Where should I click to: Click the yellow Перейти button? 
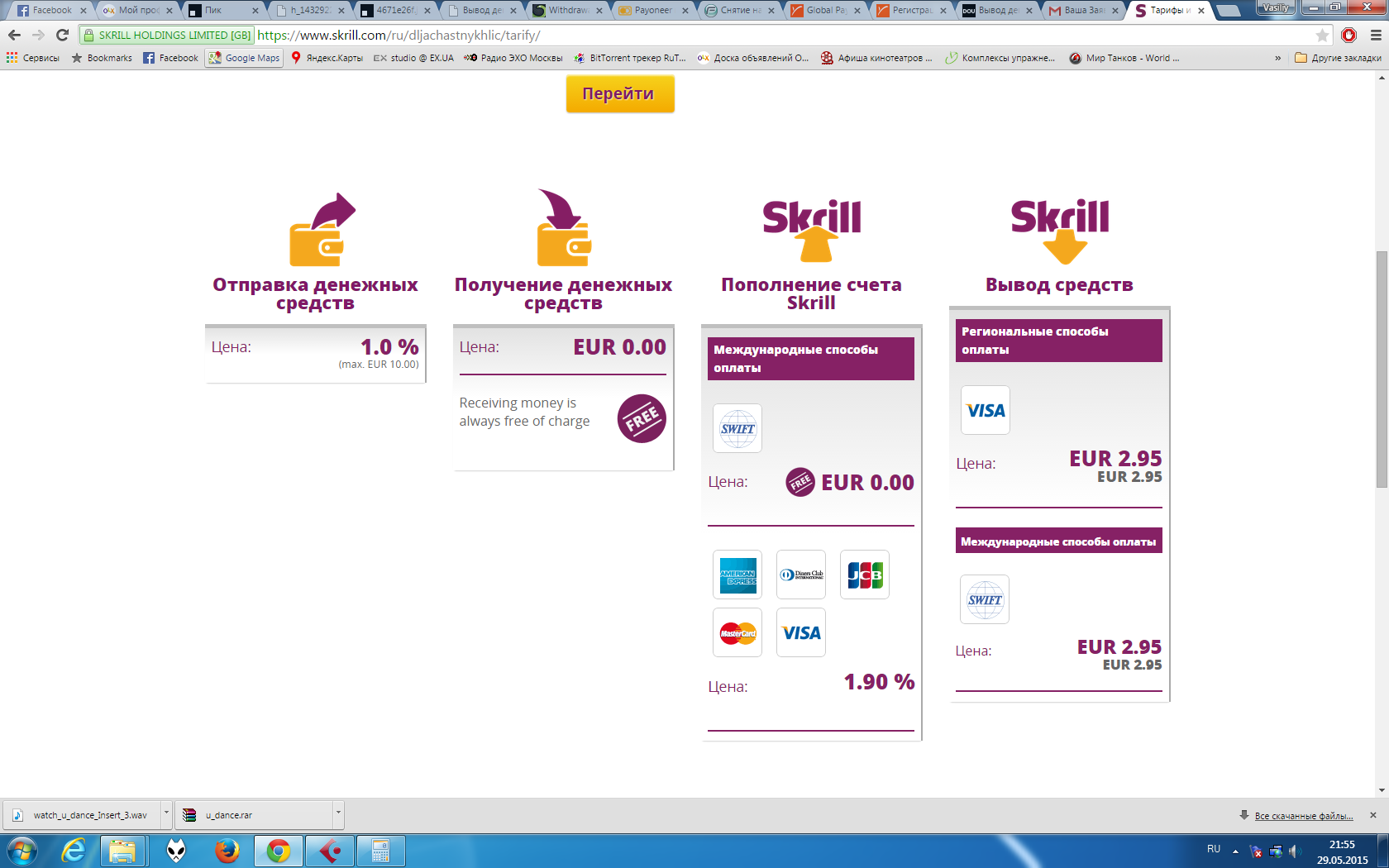pyautogui.click(x=619, y=93)
